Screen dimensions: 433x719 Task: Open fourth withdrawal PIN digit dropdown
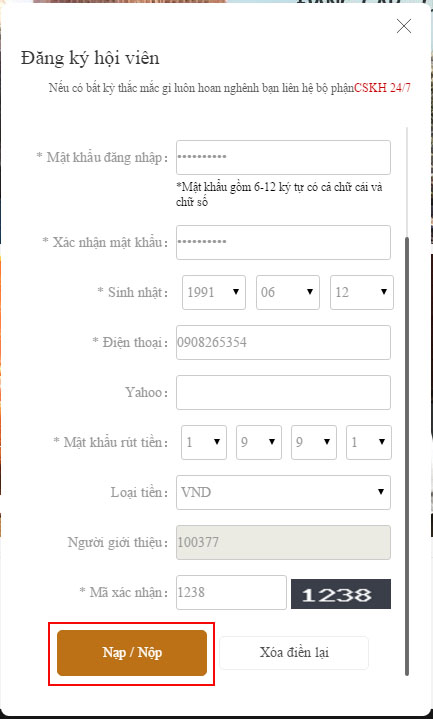(x=369, y=442)
